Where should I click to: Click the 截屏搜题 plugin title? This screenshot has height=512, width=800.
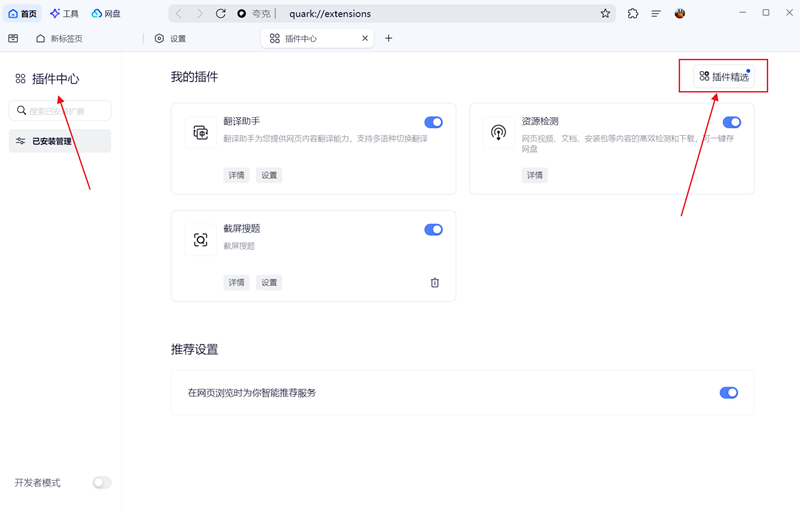point(242,228)
